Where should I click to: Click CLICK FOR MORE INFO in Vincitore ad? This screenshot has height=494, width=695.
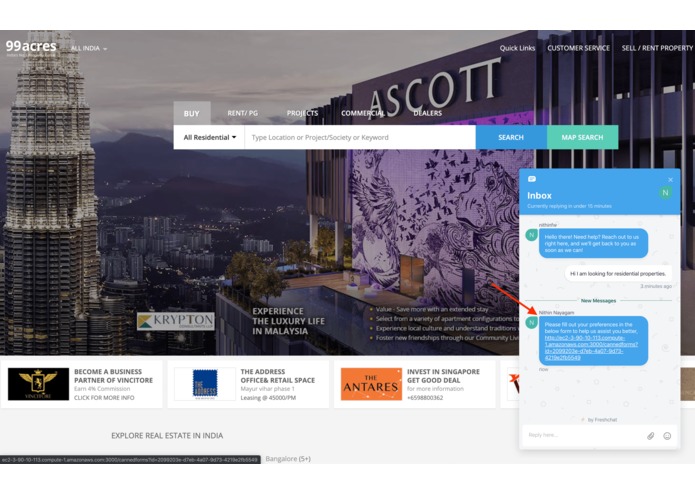point(104,398)
